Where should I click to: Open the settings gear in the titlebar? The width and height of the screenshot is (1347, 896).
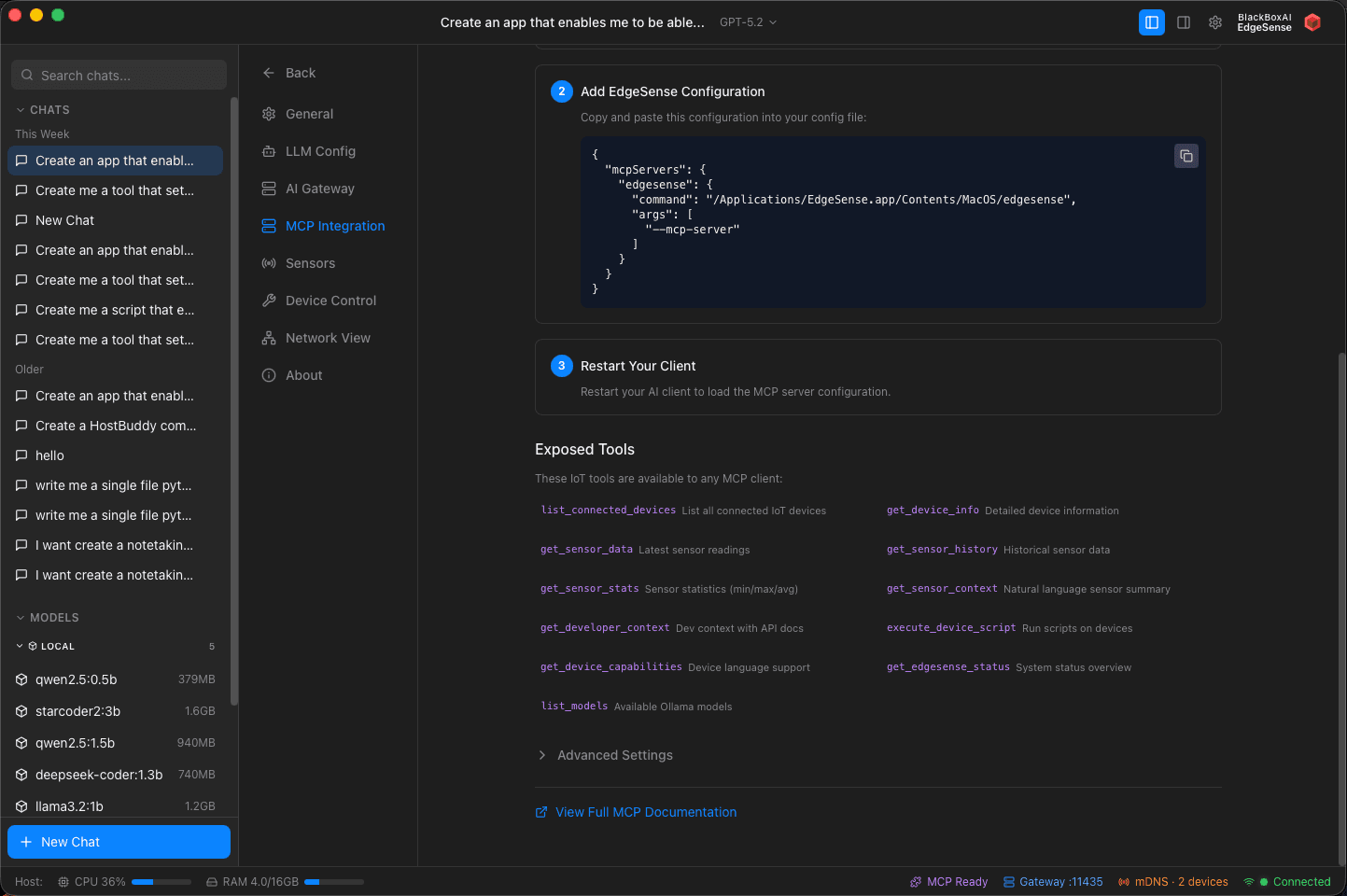pyautogui.click(x=1214, y=21)
